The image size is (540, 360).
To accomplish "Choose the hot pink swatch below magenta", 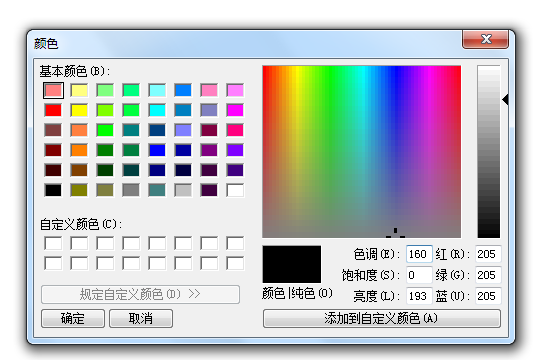I will pyautogui.click(x=235, y=130).
